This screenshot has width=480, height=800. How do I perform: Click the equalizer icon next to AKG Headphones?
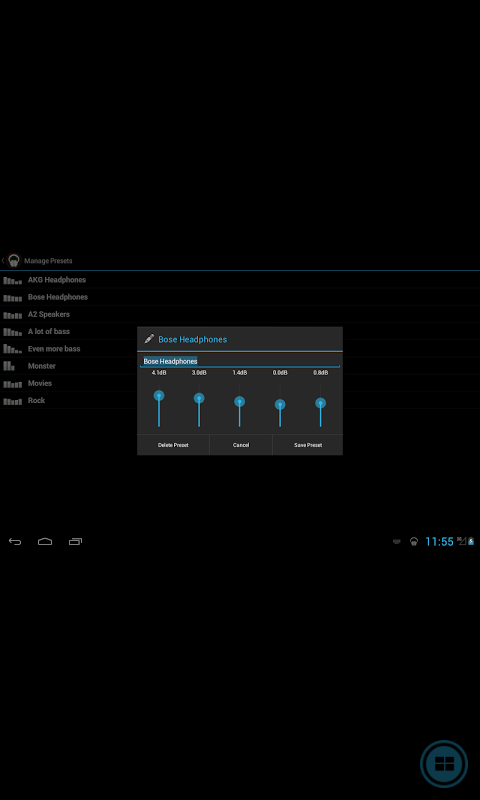pyautogui.click(x=13, y=280)
